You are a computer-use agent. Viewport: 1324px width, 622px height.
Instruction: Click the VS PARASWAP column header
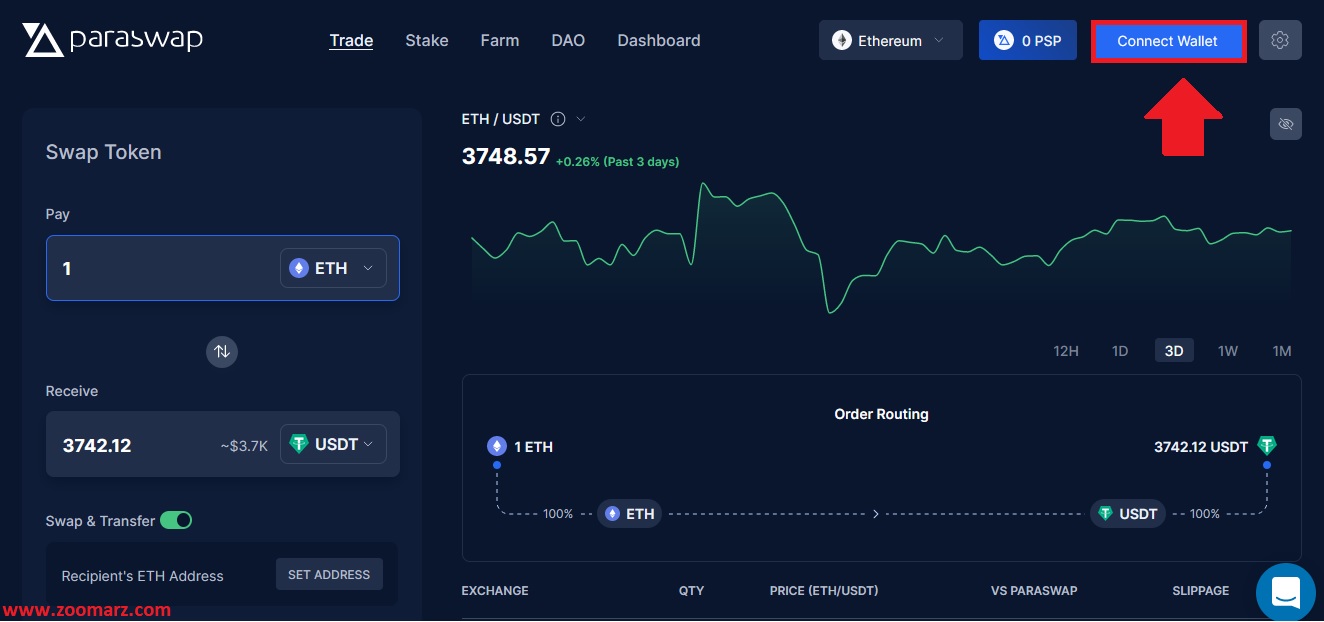[x=1034, y=591]
